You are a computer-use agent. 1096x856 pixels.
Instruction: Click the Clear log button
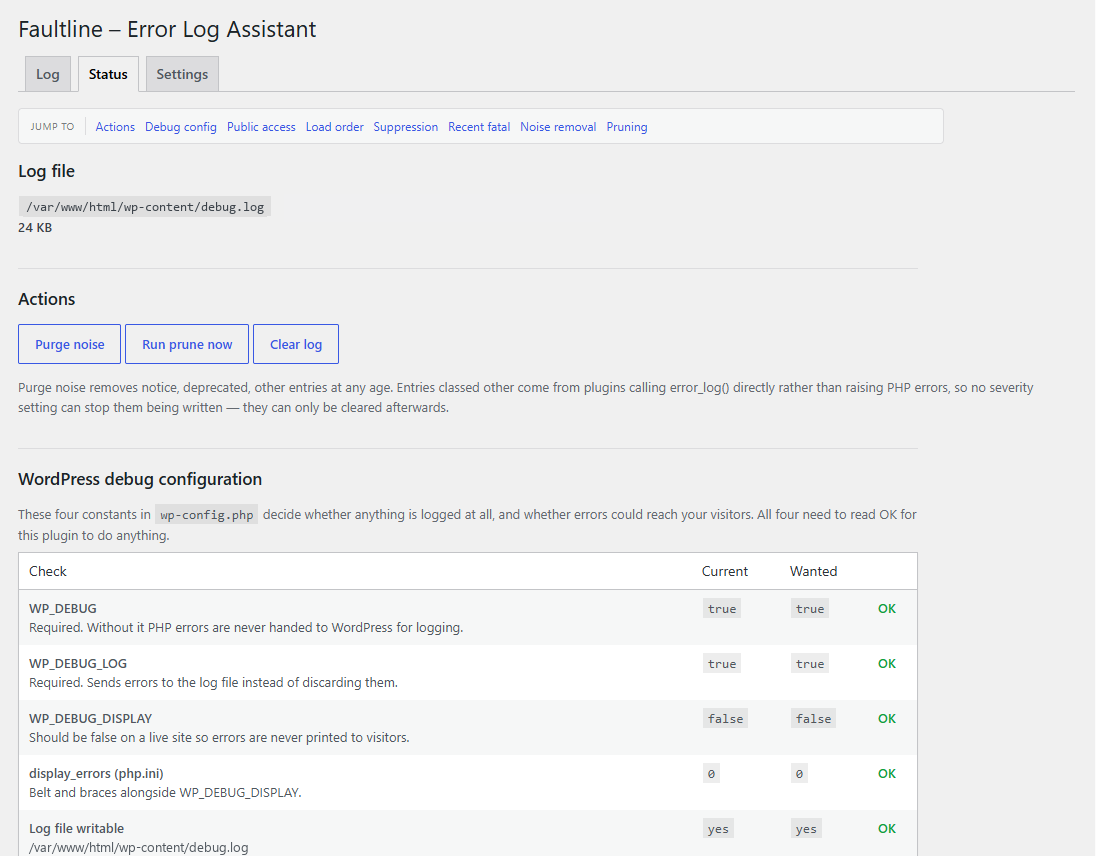296,344
